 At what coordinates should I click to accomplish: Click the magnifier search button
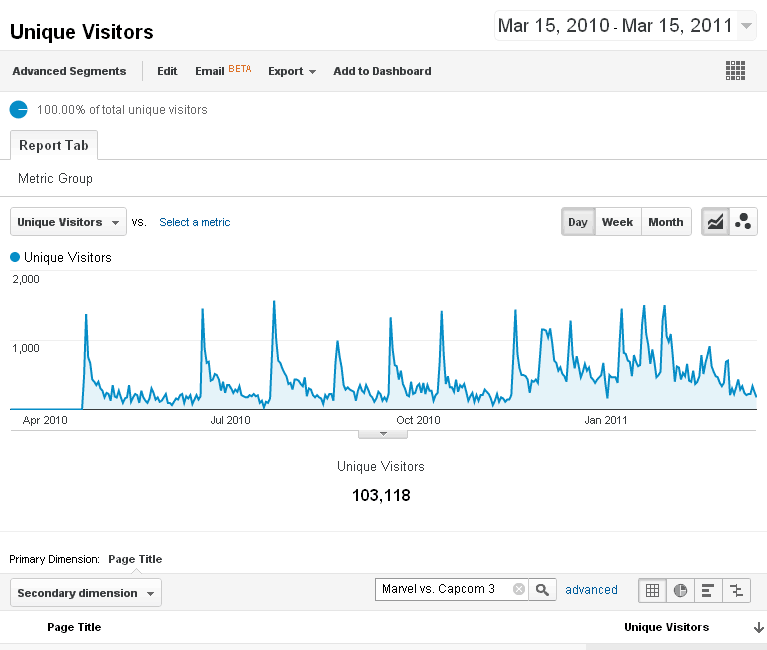(x=542, y=589)
